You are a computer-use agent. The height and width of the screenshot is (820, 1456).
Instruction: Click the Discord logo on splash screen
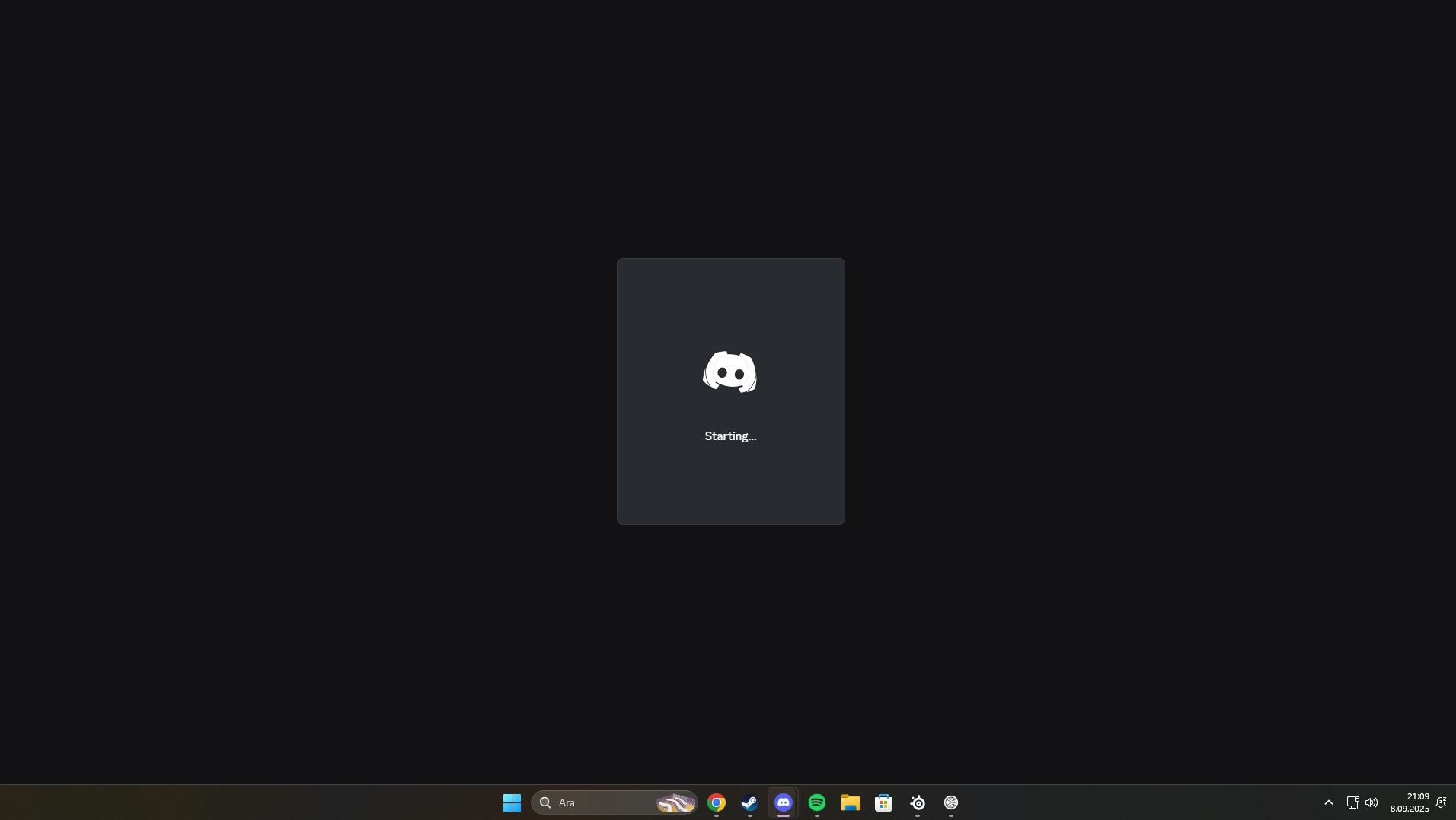click(730, 372)
